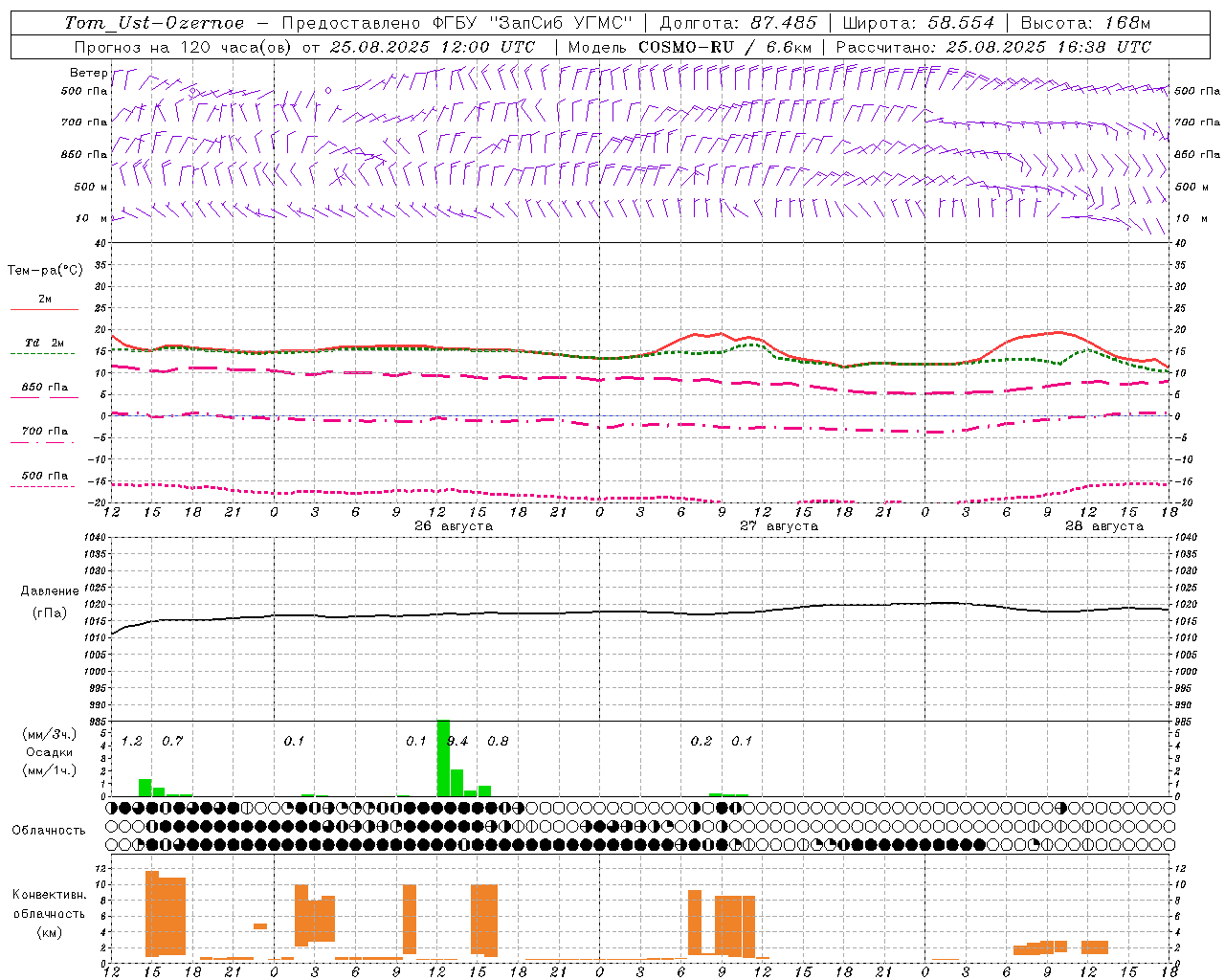Viewport: 1225px width, 980px height.
Task: Click the 28 августа date label
Action: pos(1104,526)
